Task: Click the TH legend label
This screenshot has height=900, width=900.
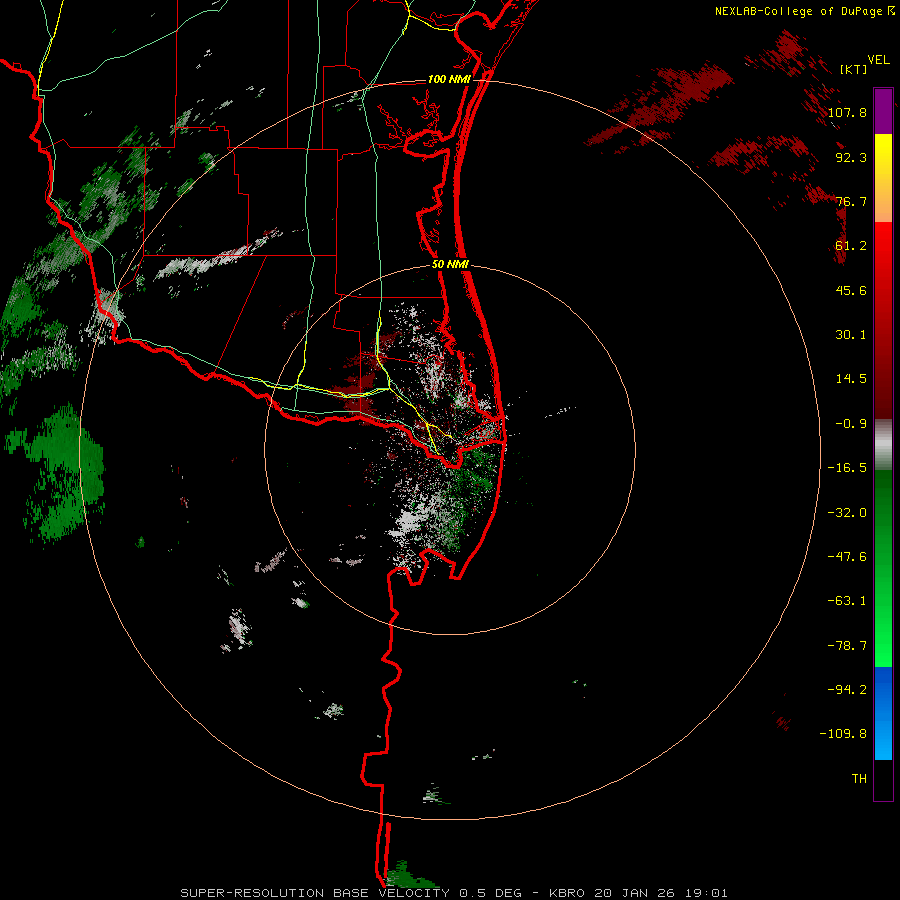Action: (859, 779)
